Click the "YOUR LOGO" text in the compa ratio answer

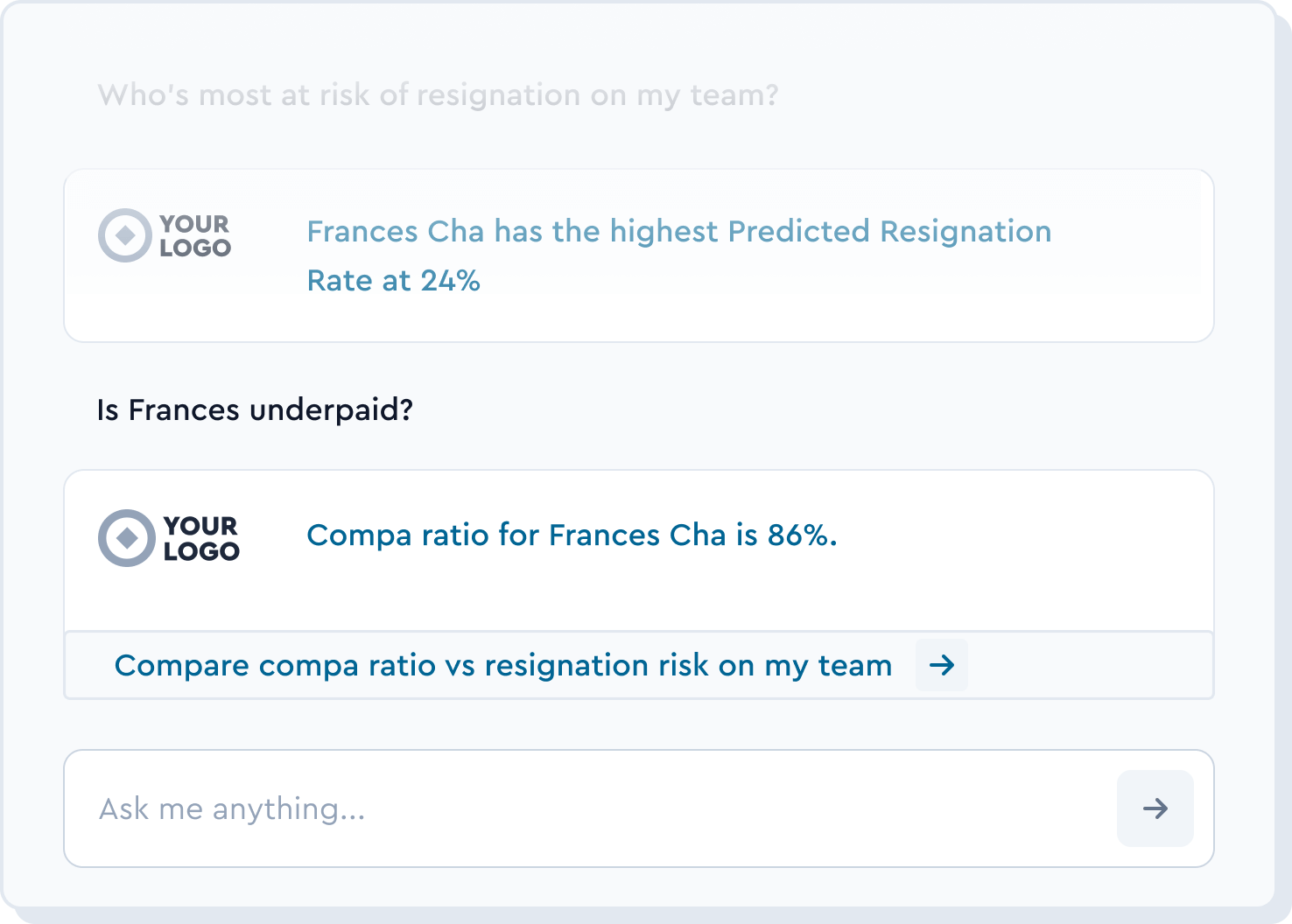[x=200, y=538]
